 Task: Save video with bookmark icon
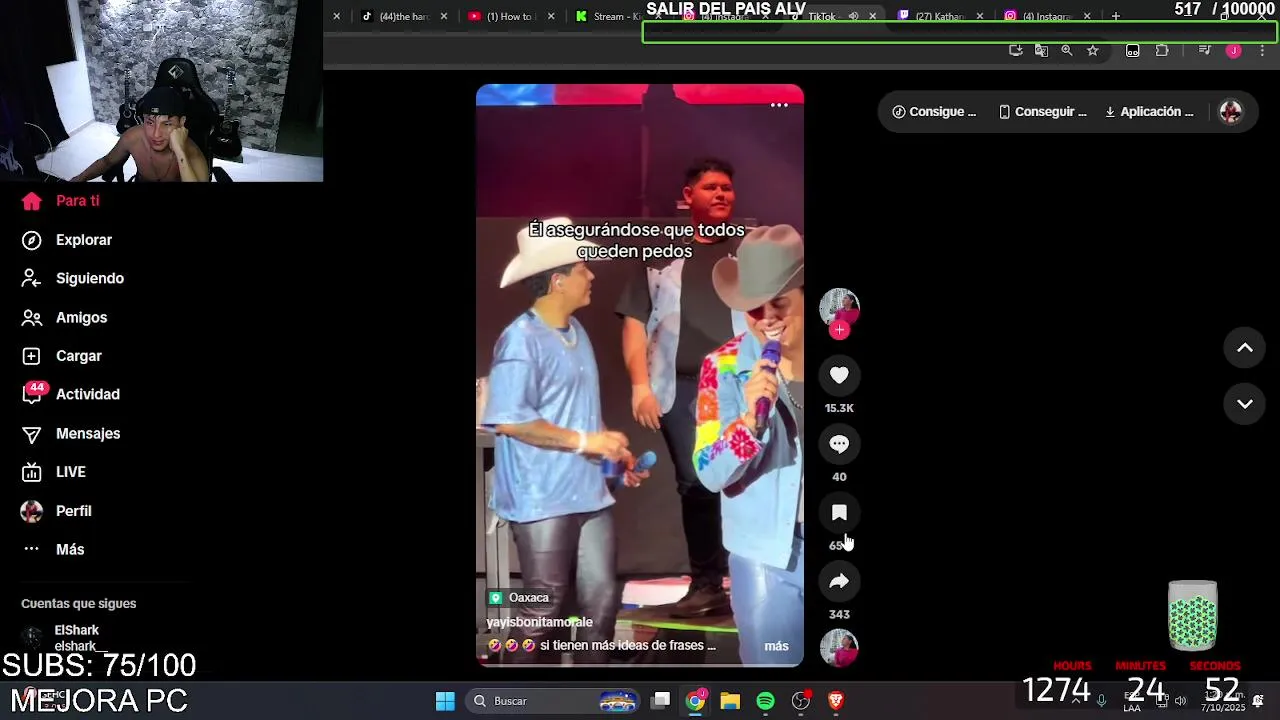click(839, 513)
